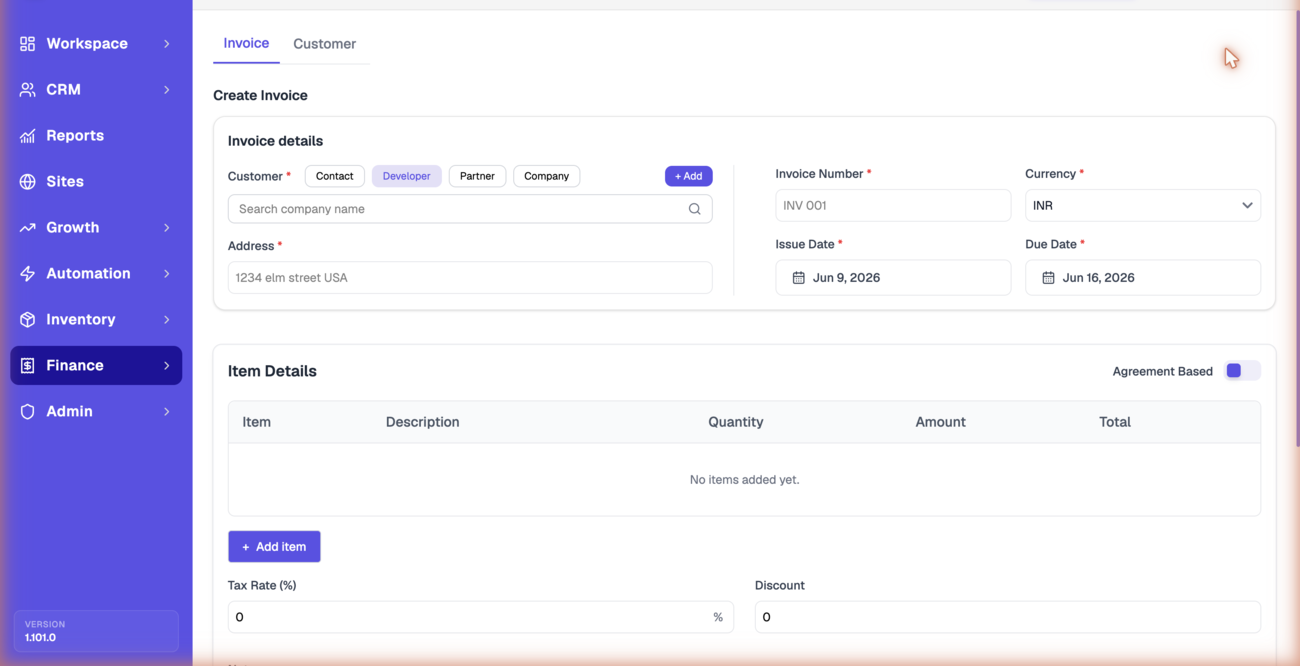Click the Sites globe icon
The image size is (1300, 666).
(27, 182)
